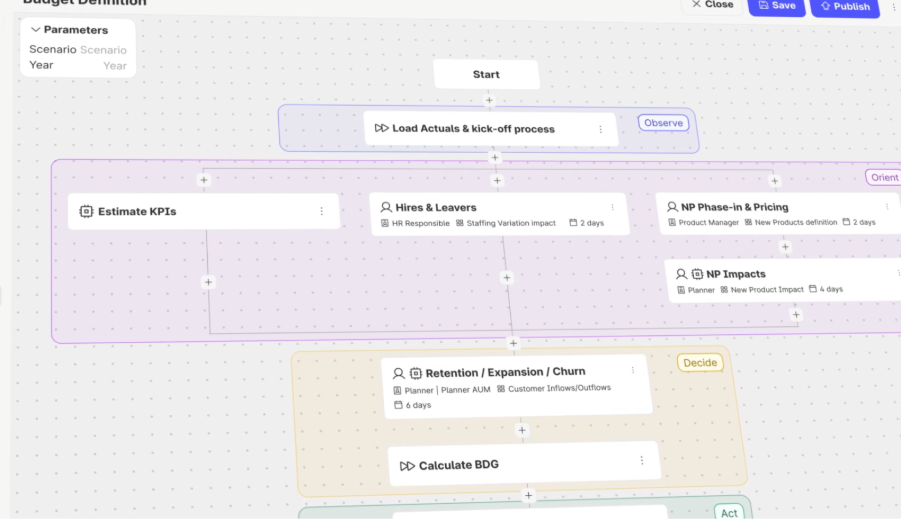Viewport: 901px width, 519px height.
Task: Add a step above Estimate KPIs
Action: coord(203,180)
